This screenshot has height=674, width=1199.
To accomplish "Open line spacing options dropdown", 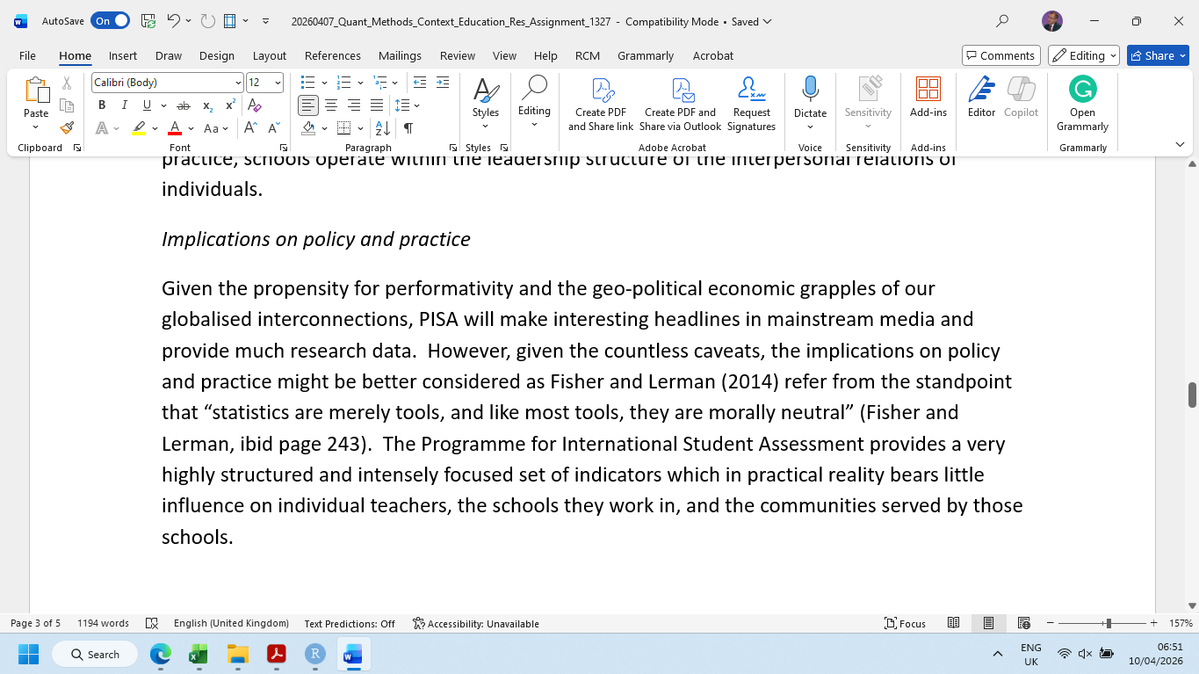I will 417,106.
